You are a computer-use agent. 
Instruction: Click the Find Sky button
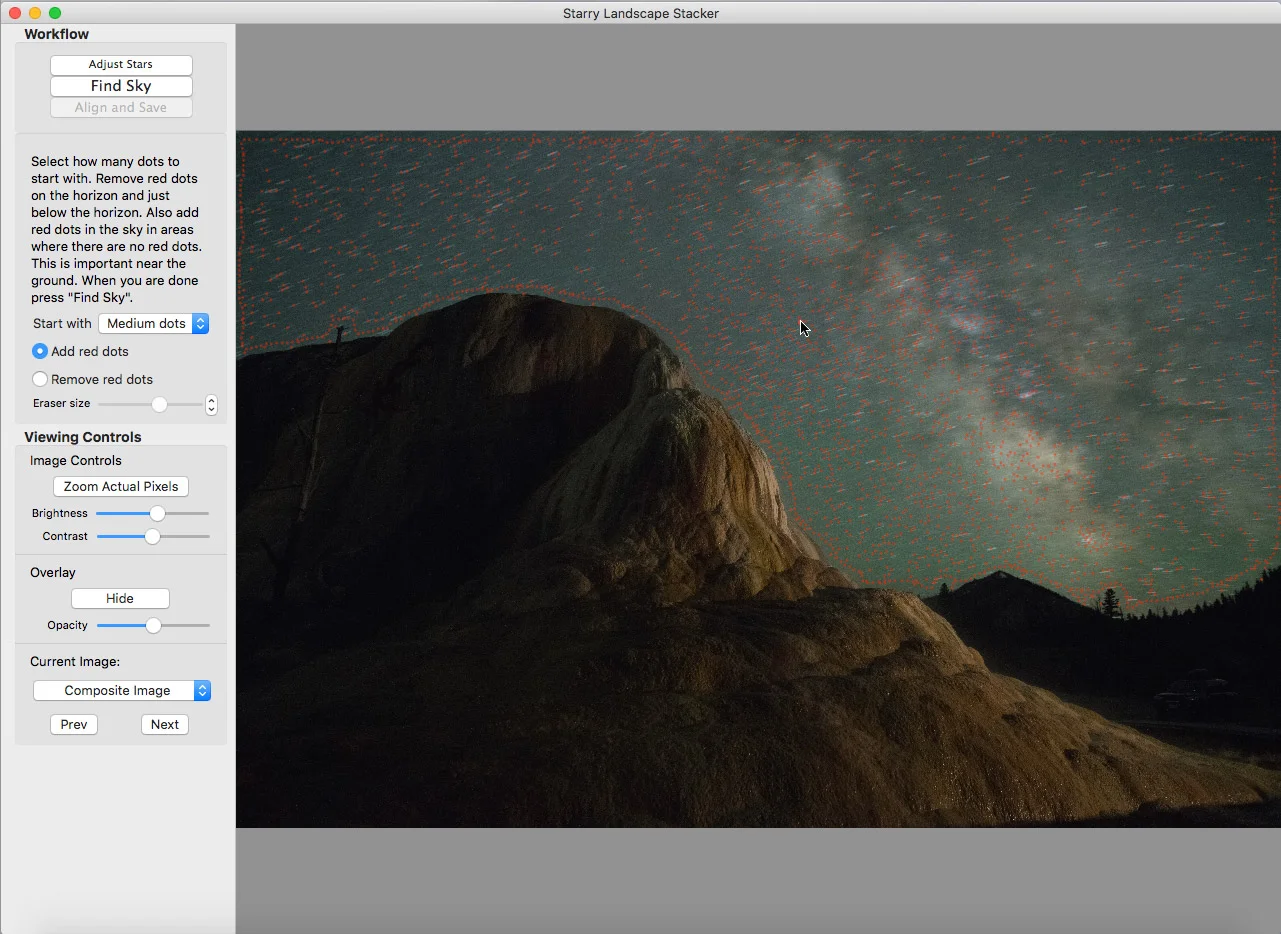(x=121, y=86)
